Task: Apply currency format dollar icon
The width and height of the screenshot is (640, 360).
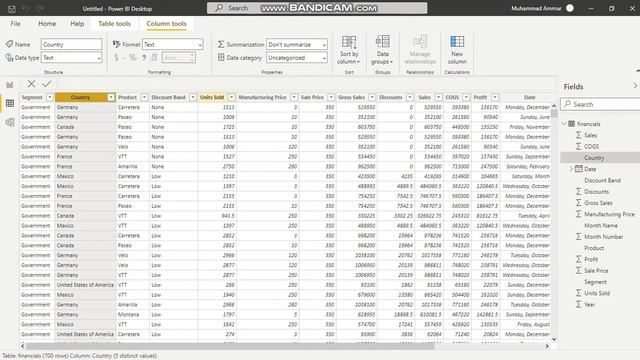Action: 116,58
